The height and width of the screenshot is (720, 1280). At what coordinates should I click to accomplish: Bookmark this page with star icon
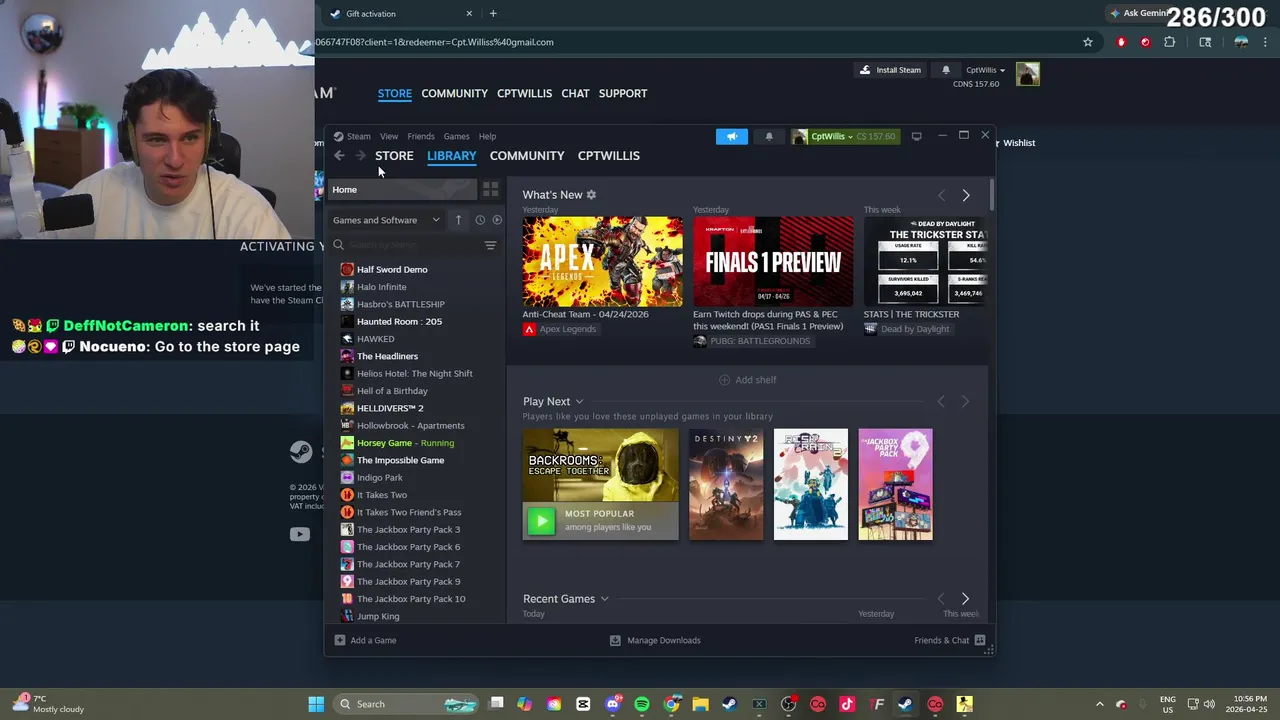(x=1088, y=42)
